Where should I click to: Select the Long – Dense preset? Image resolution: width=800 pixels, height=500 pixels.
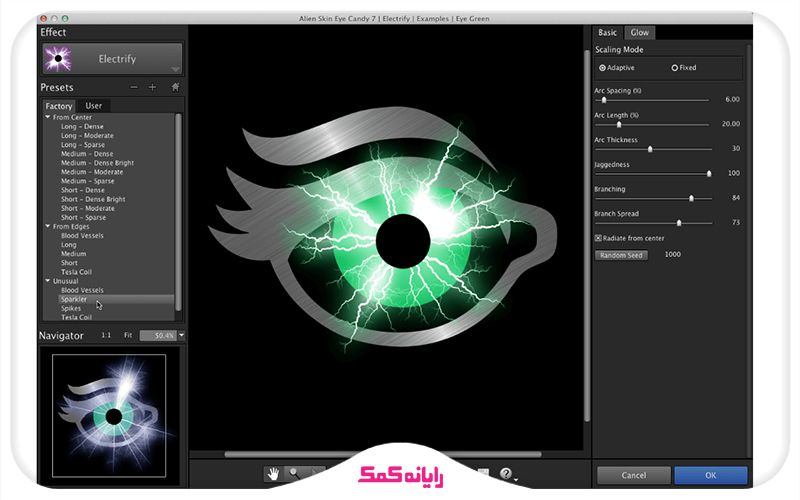82,127
